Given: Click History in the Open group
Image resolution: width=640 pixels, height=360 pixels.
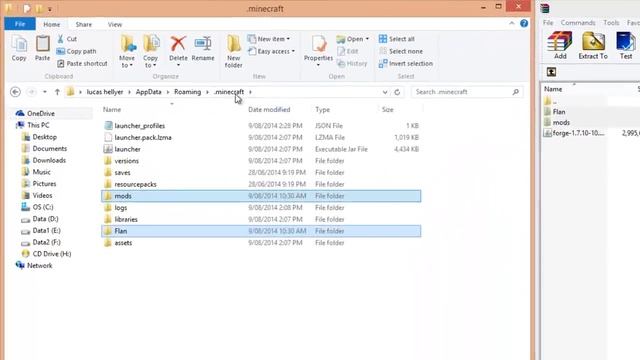Looking at the screenshot, I should (x=352, y=64).
